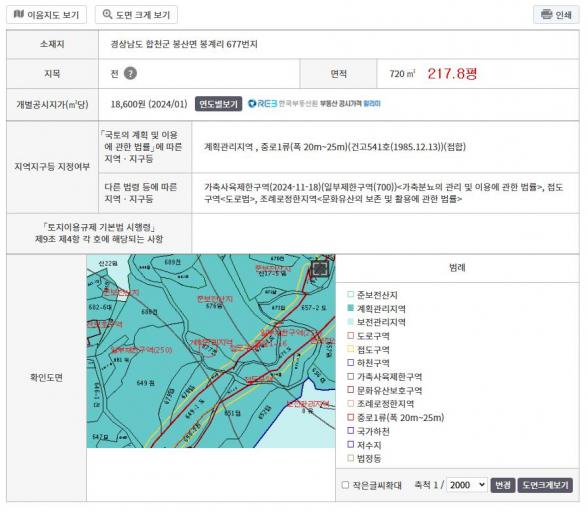Toggle the 문화유산보호구역 legend checkbox

click(x=351, y=390)
